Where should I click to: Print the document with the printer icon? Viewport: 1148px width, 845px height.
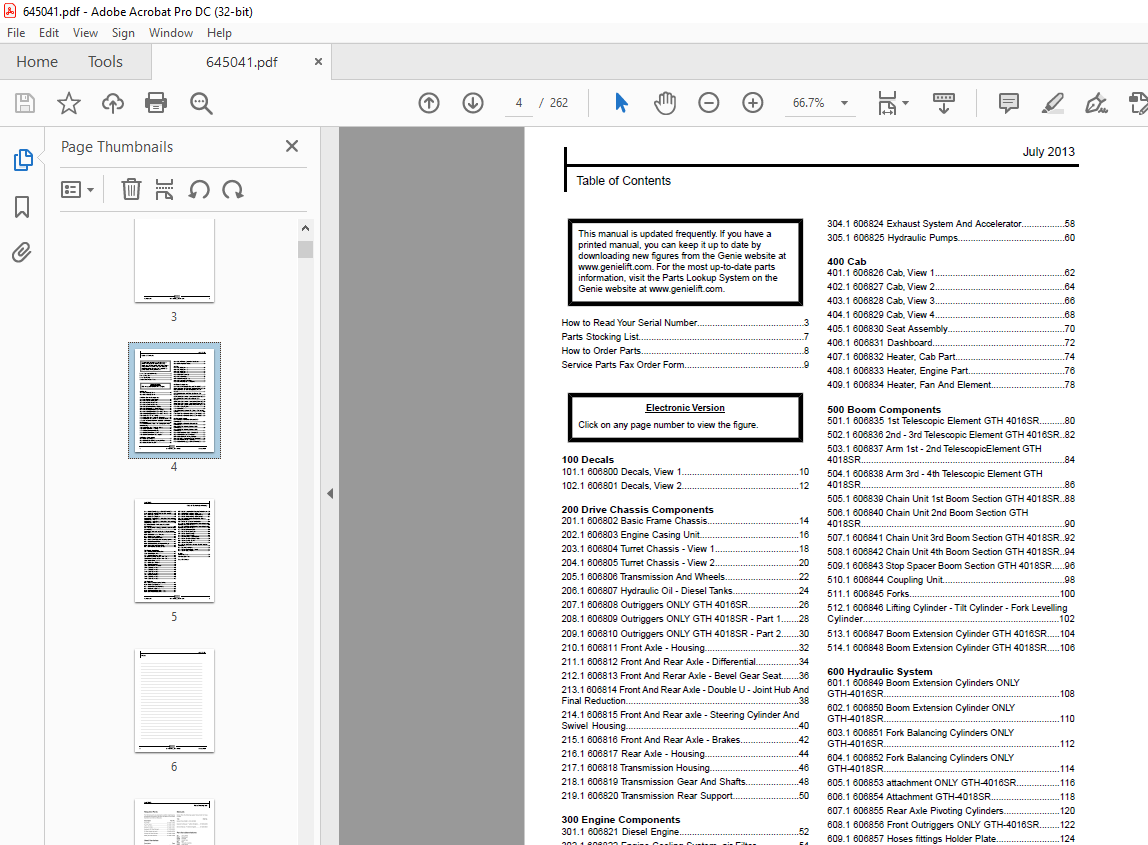[156, 103]
